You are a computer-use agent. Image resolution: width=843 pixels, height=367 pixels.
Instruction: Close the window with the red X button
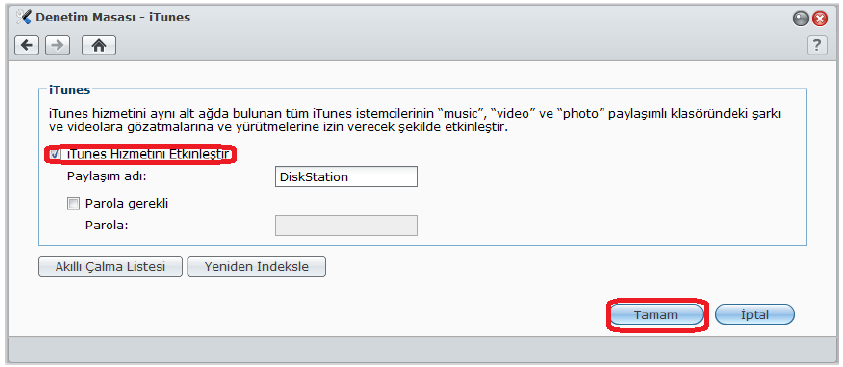click(x=819, y=19)
